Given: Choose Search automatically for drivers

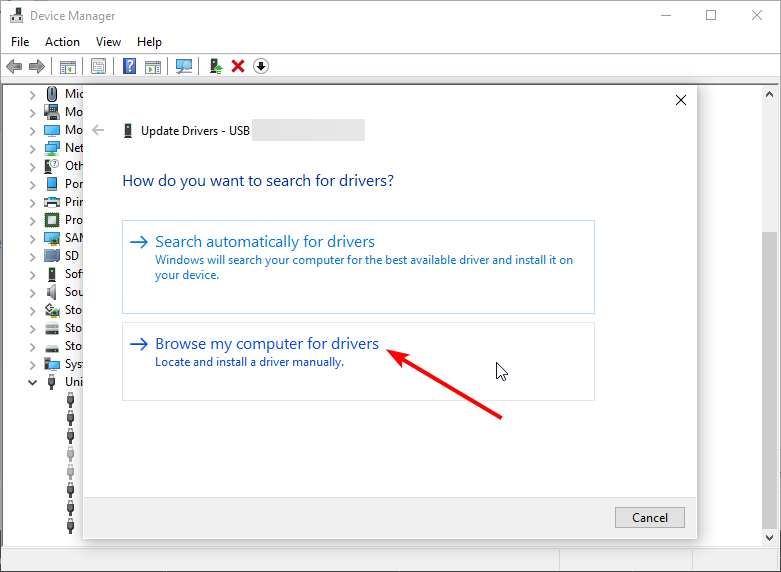Looking at the screenshot, I should pyautogui.click(x=358, y=267).
